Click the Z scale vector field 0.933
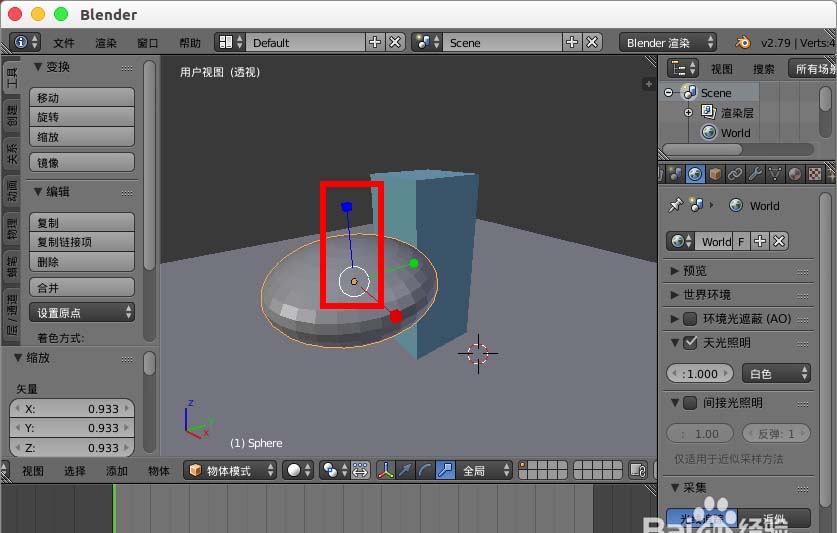The width and height of the screenshot is (837, 533). pos(72,448)
